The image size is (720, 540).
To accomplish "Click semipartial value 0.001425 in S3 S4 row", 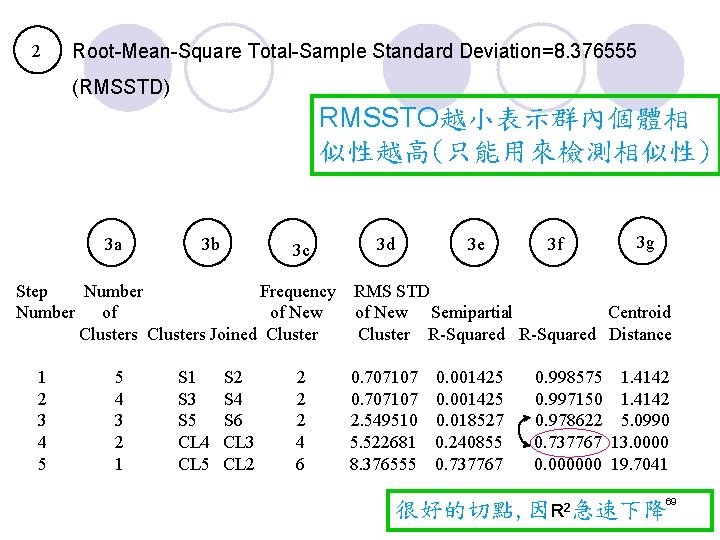I will click(x=469, y=399).
